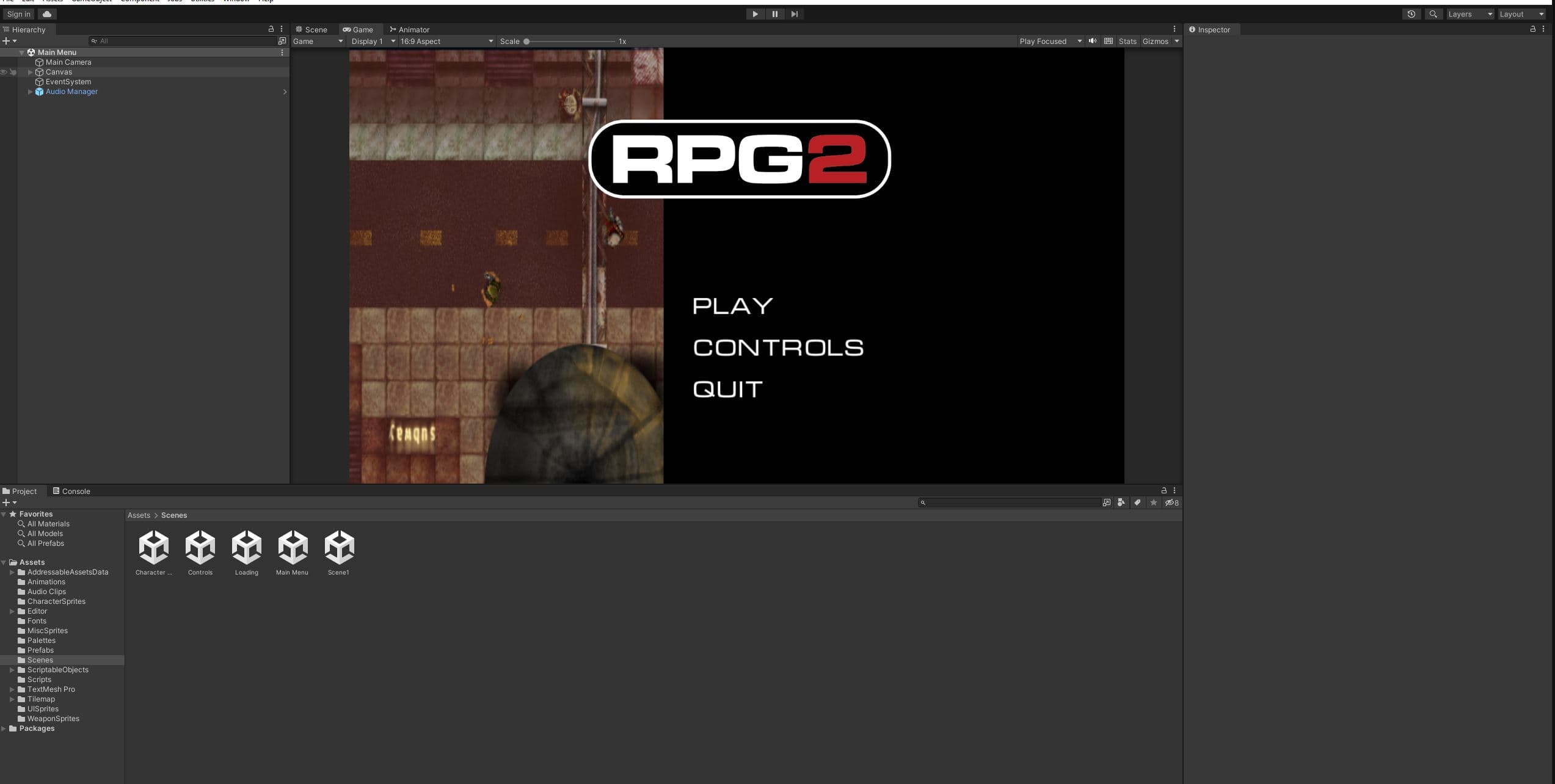Toggle Canvas visibility eye icon
Image resolution: width=1555 pixels, height=784 pixels.
[x=4, y=72]
